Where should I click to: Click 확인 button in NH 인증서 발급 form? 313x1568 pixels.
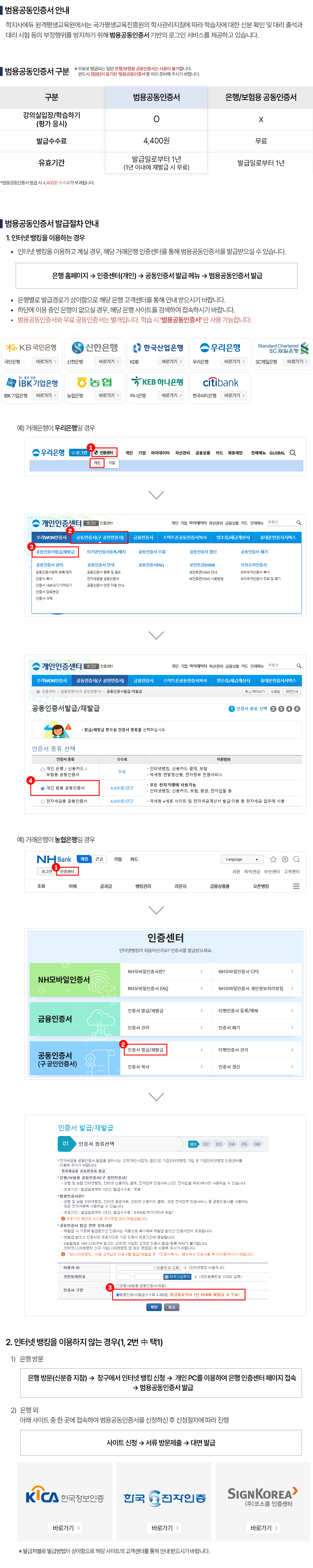pyautogui.click(x=154, y=1307)
